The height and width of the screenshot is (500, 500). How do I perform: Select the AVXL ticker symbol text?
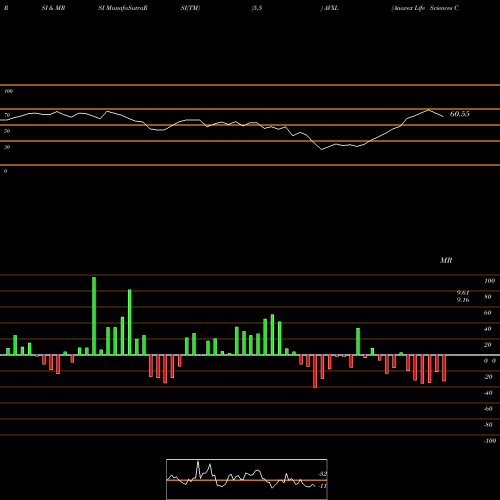tap(331, 8)
